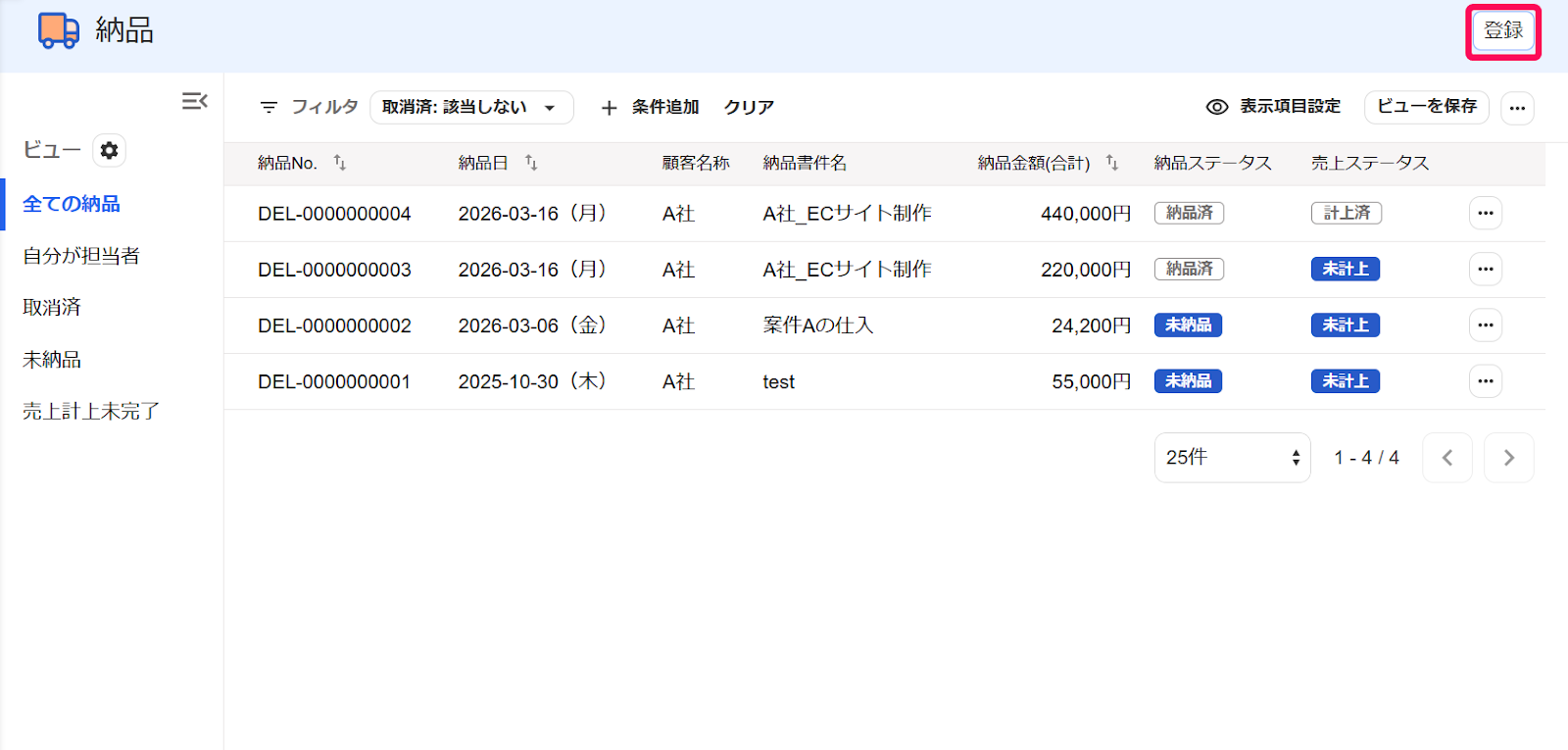Click the 220,000円 amount
Viewport: 1568px width, 750px height.
(x=1086, y=270)
